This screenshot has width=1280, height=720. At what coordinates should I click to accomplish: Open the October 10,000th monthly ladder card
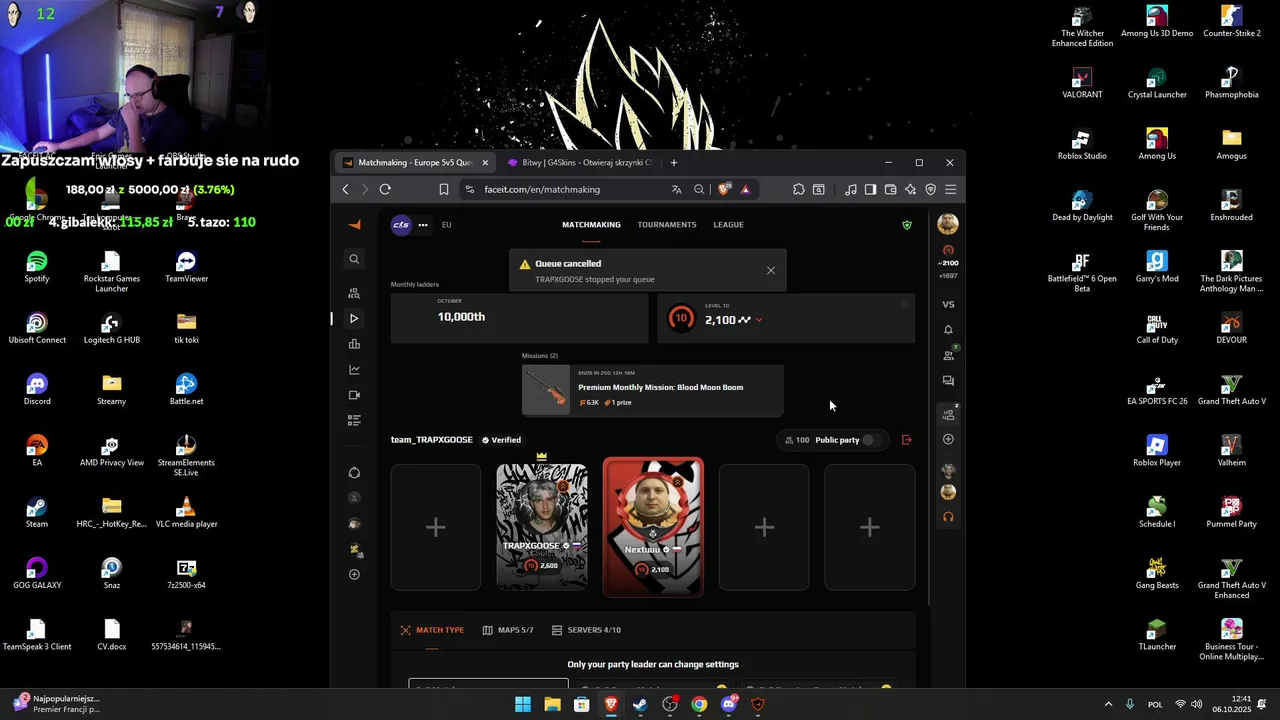click(x=519, y=318)
